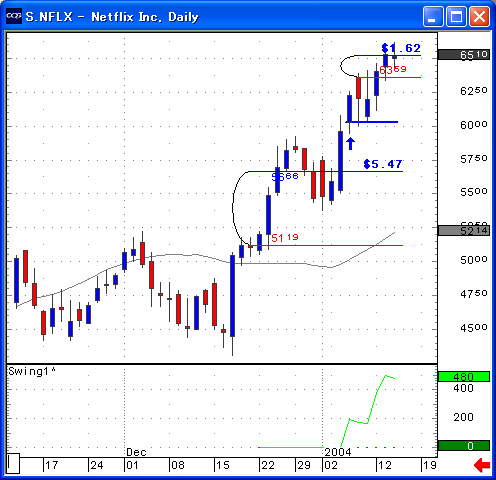Image resolution: width=496 pixels, height=480 pixels.
Task: Click the '5000' price scale label
Action: coord(474,260)
